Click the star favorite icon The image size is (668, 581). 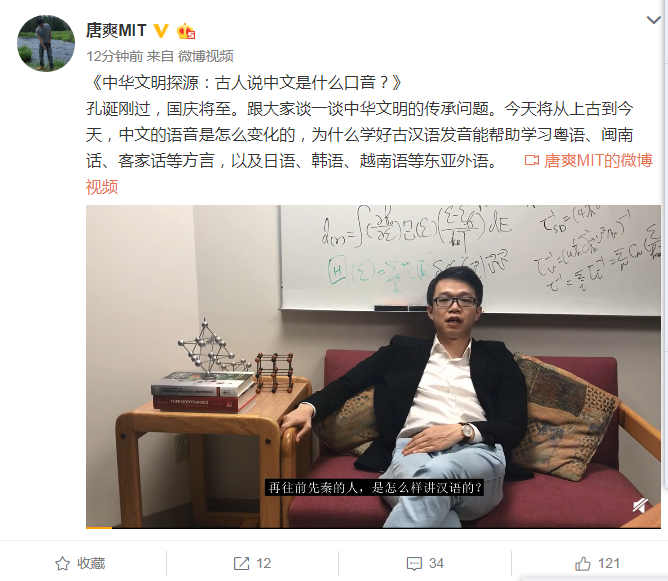63,564
